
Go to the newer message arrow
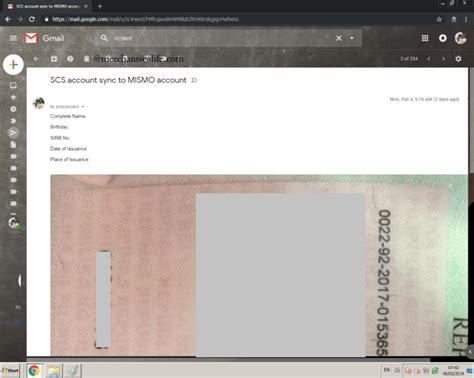429,59
